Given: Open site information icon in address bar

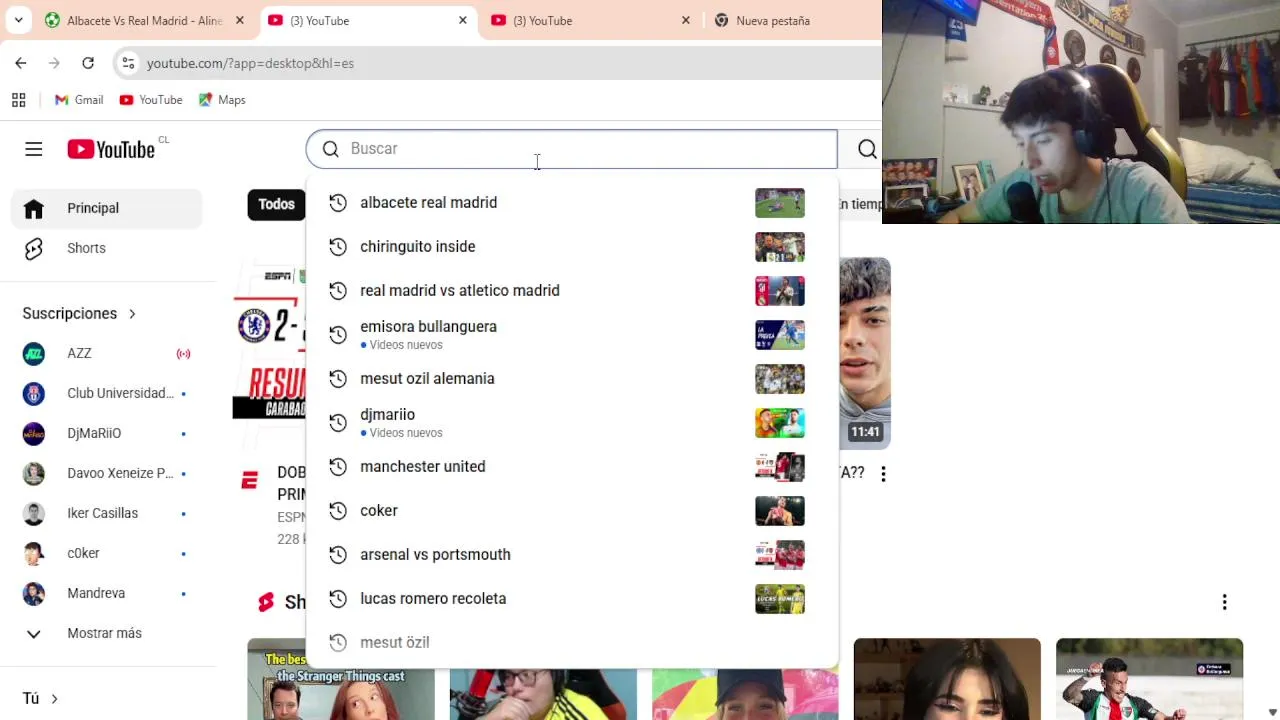Looking at the screenshot, I should (x=128, y=63).
